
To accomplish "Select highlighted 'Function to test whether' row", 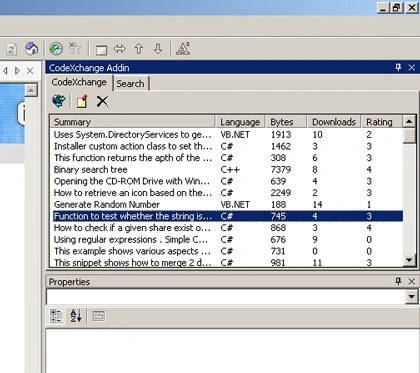I will 227,216.
